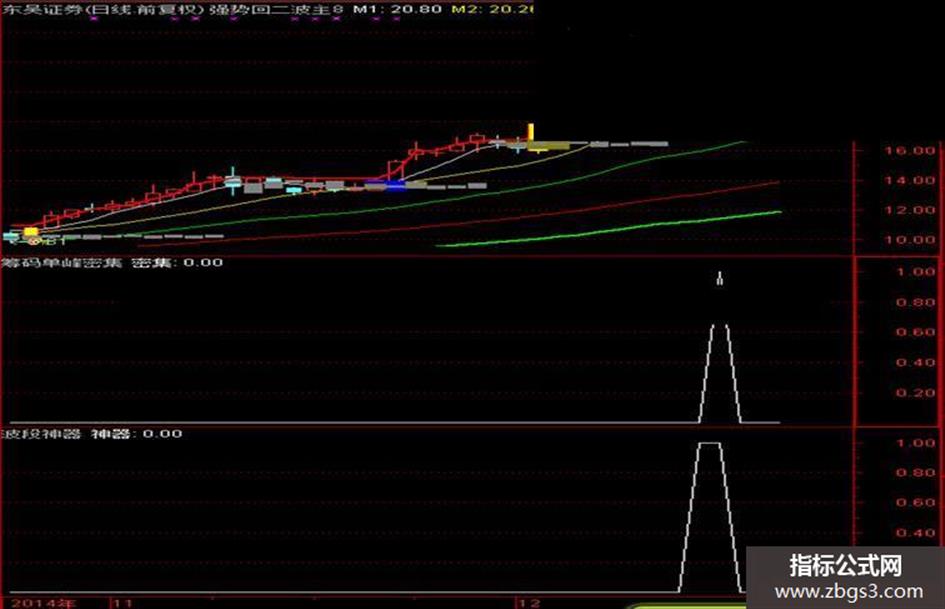The height and width of the screenshot is (609, 945).
Task: Click the 14.00 price axis label
Action: click(x=909, y=180)
